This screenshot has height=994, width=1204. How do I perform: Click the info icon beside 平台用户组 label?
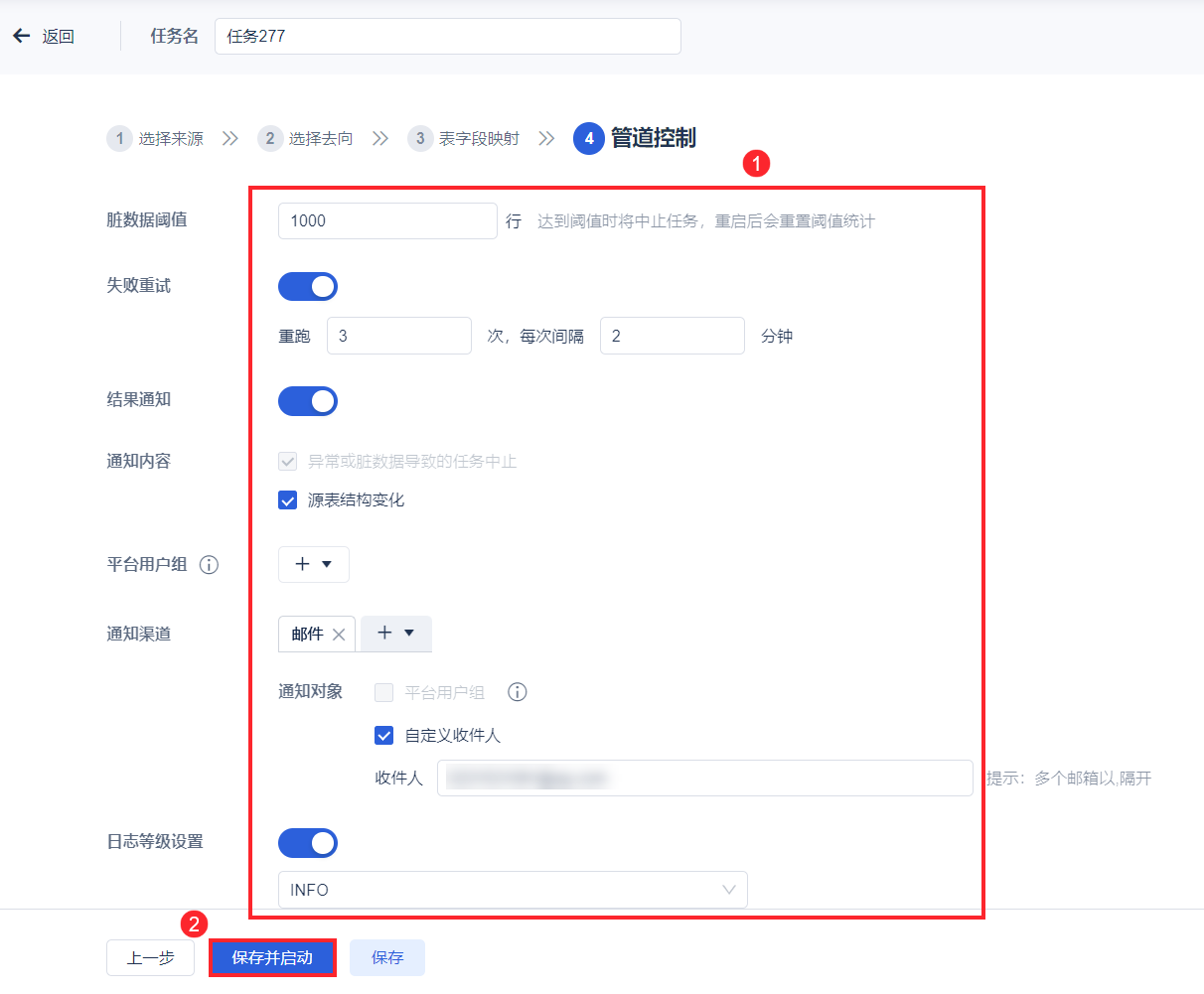pyautogui.click(x=209, y=565)
